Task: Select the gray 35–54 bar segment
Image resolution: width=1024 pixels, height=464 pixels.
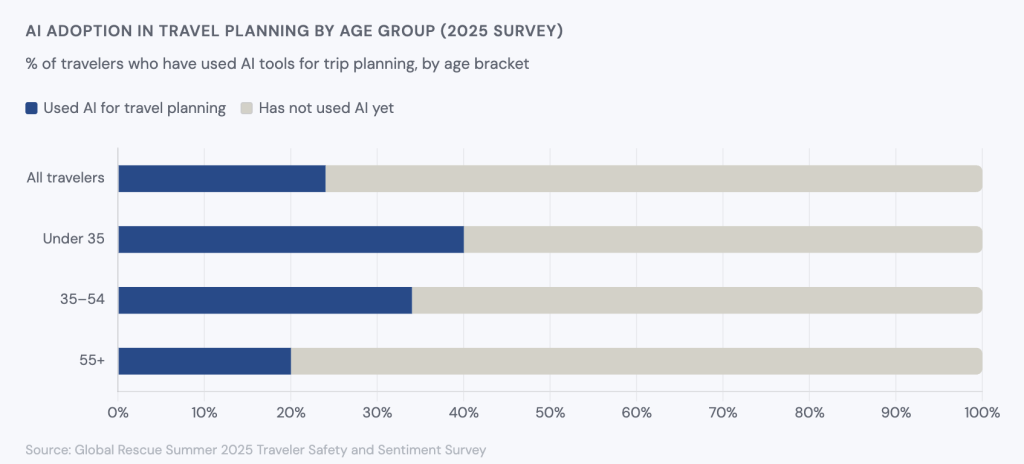Action: click(696, 300)
